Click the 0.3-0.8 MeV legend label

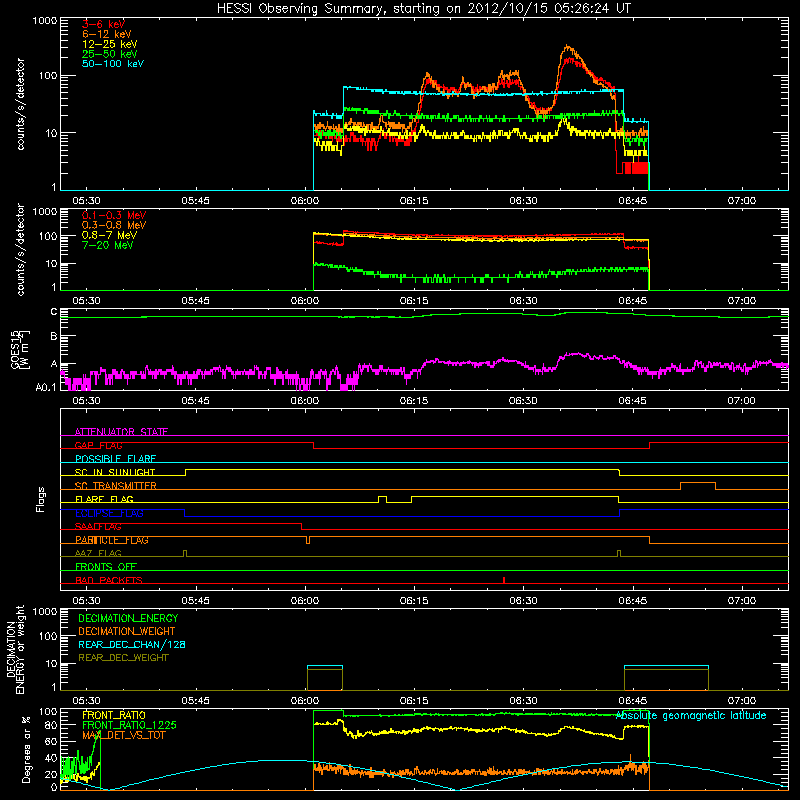click(x=114, y=225)
